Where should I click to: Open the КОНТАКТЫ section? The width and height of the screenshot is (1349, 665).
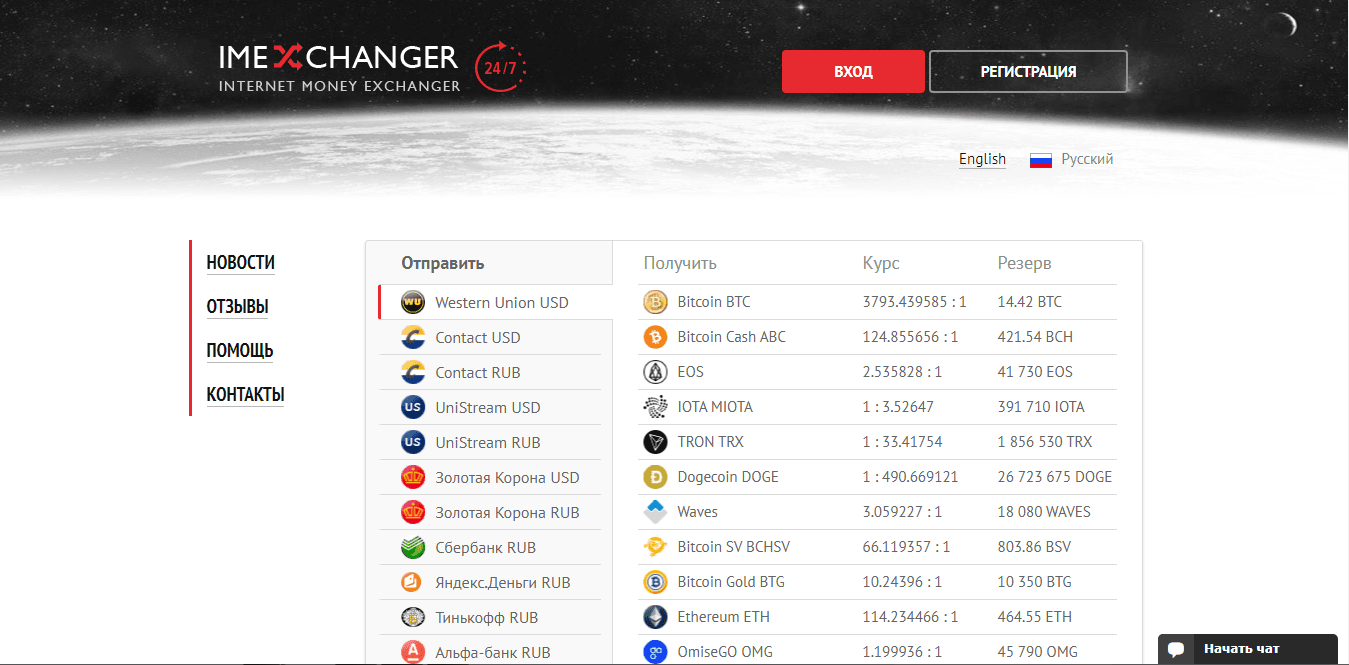[x=245, y=395]
